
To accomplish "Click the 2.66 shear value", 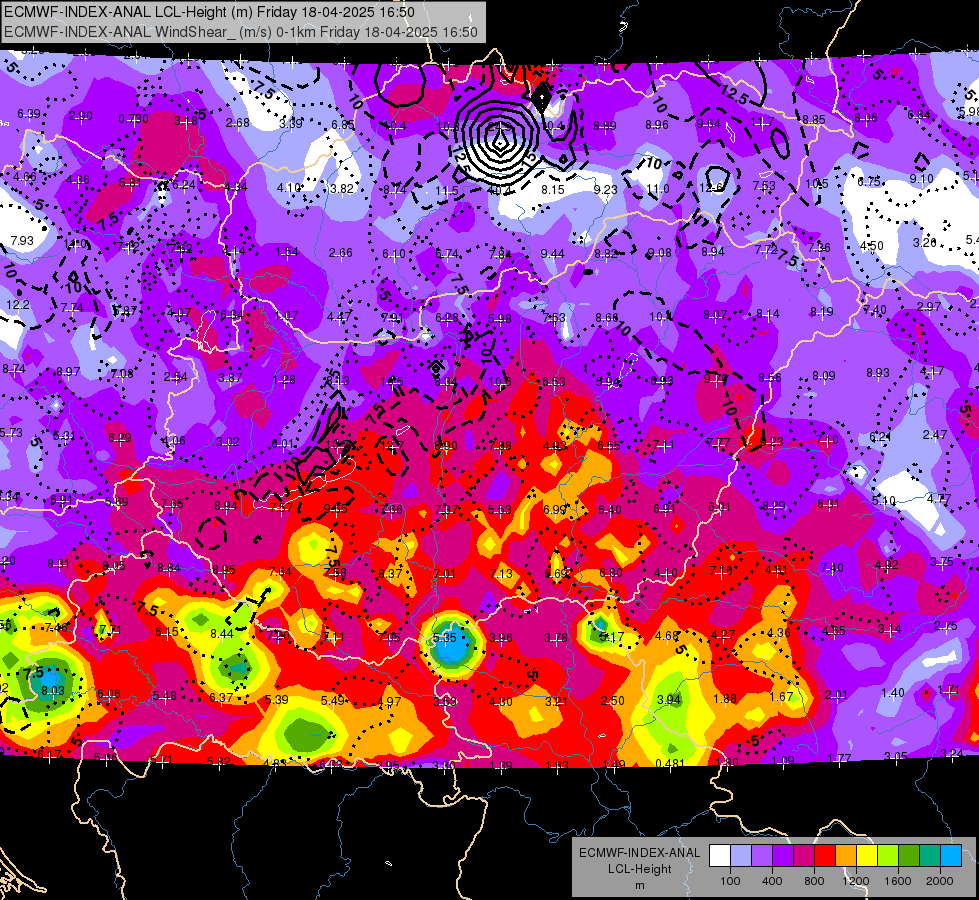I will [341, 253].
